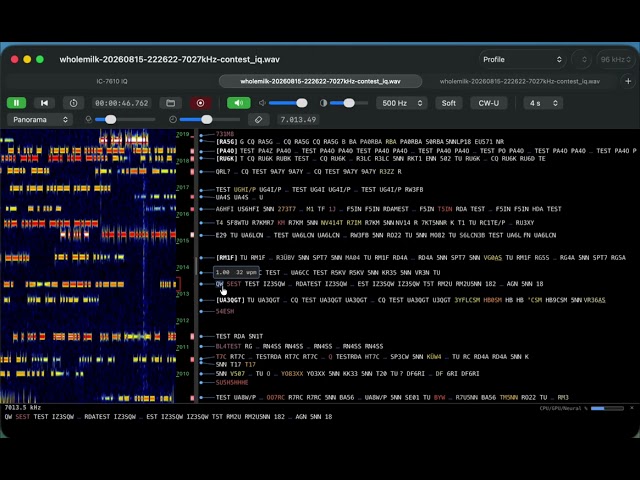Select the BL4TEST RG RN4SS line
Viewport: 640px width, 480px height.
[x=299, y=346]
